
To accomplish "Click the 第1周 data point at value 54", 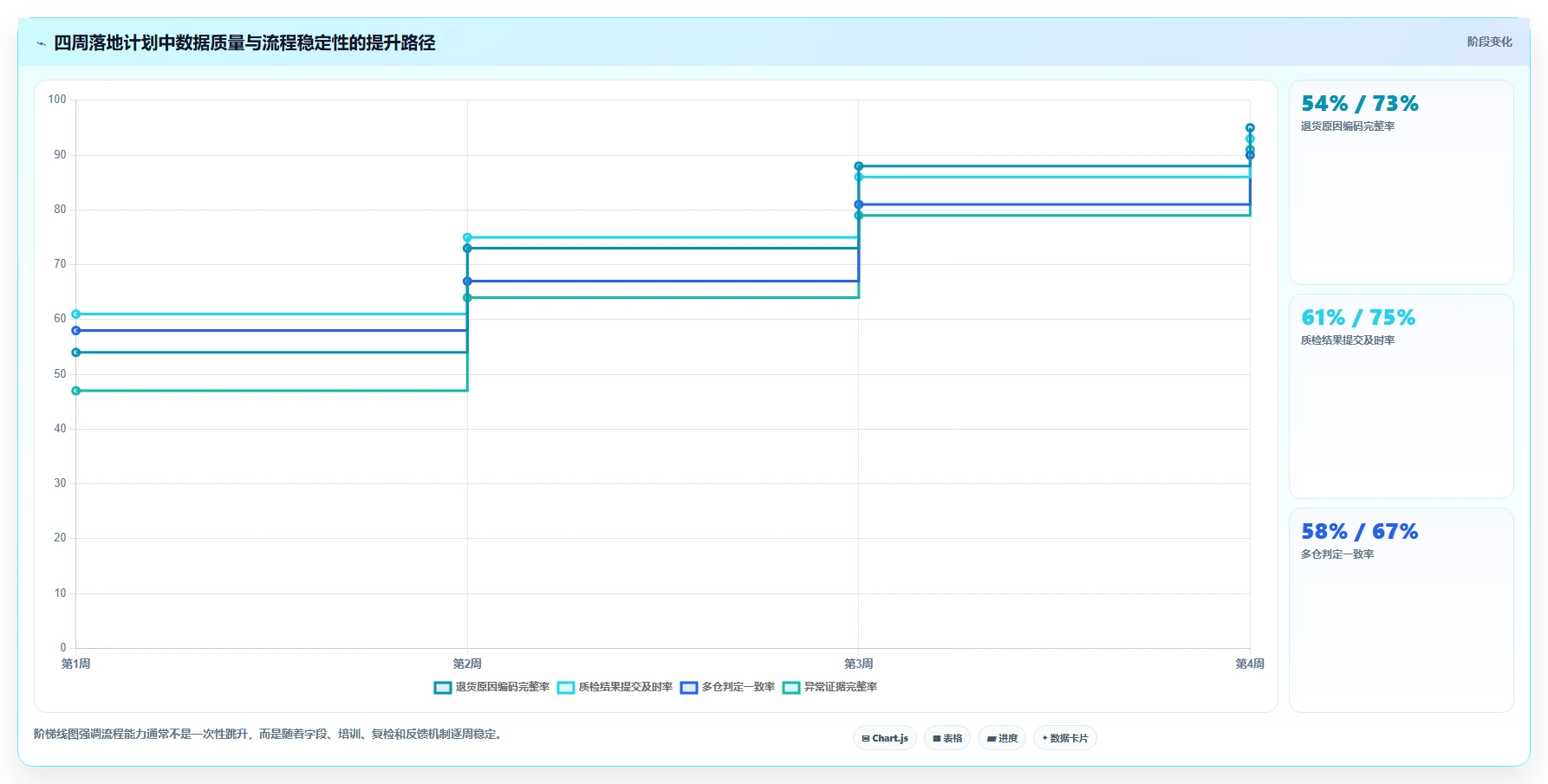I will (x=76, y=353).
